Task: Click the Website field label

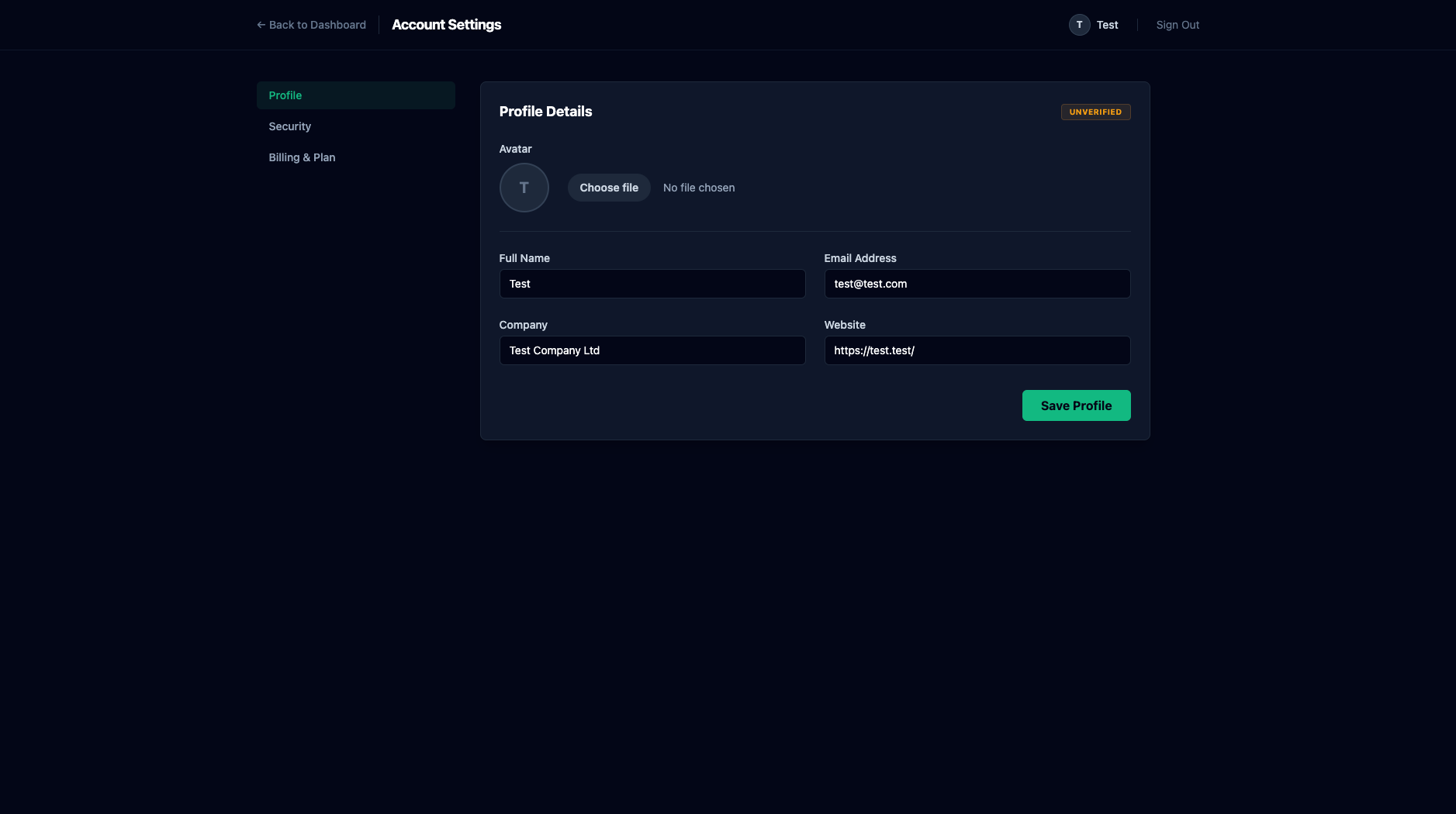Action: click(845, 325)
